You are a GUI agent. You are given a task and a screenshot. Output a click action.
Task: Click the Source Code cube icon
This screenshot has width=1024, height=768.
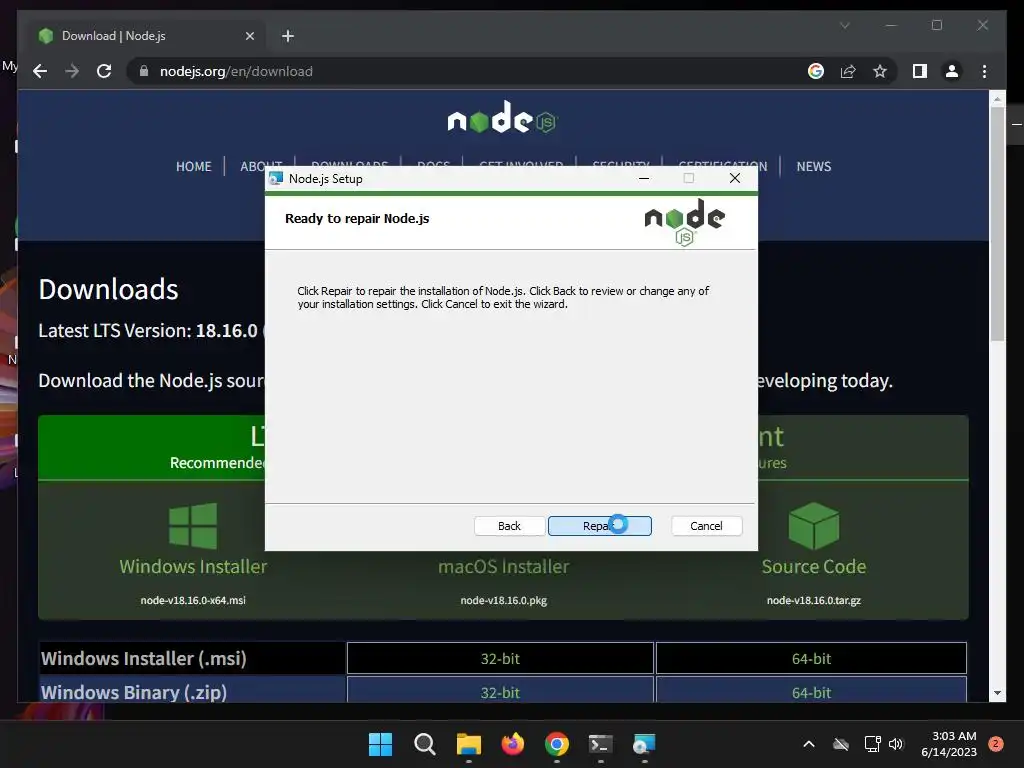coord(814,526)
